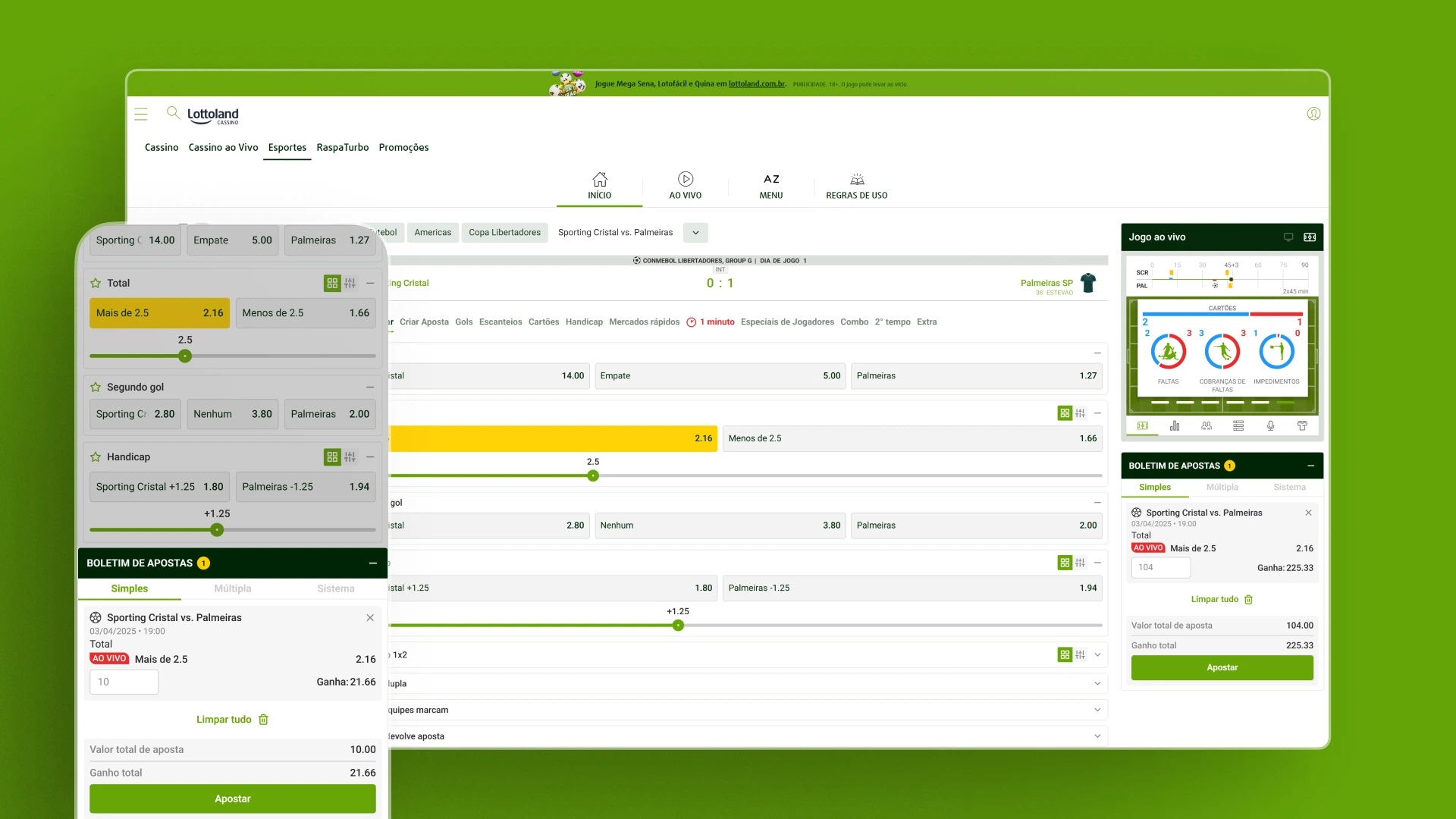
Task: Expand the 'equipes marcam' market row
Action: pos(1097,711)
